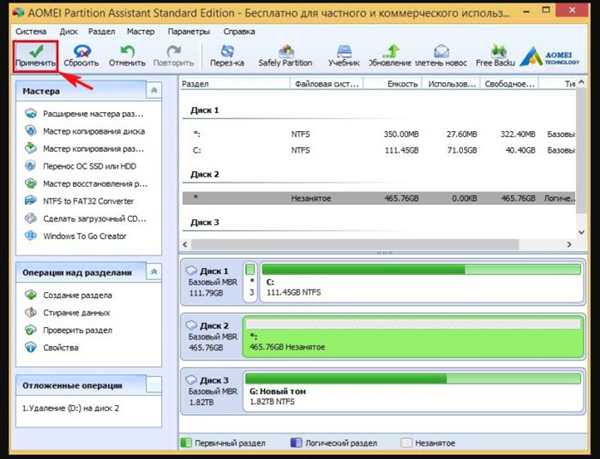Click the Перез-ка (Reload) toolbar icon
Image resolution: width=600 pixels, height=459 pixels.
(x=227, y=56)
